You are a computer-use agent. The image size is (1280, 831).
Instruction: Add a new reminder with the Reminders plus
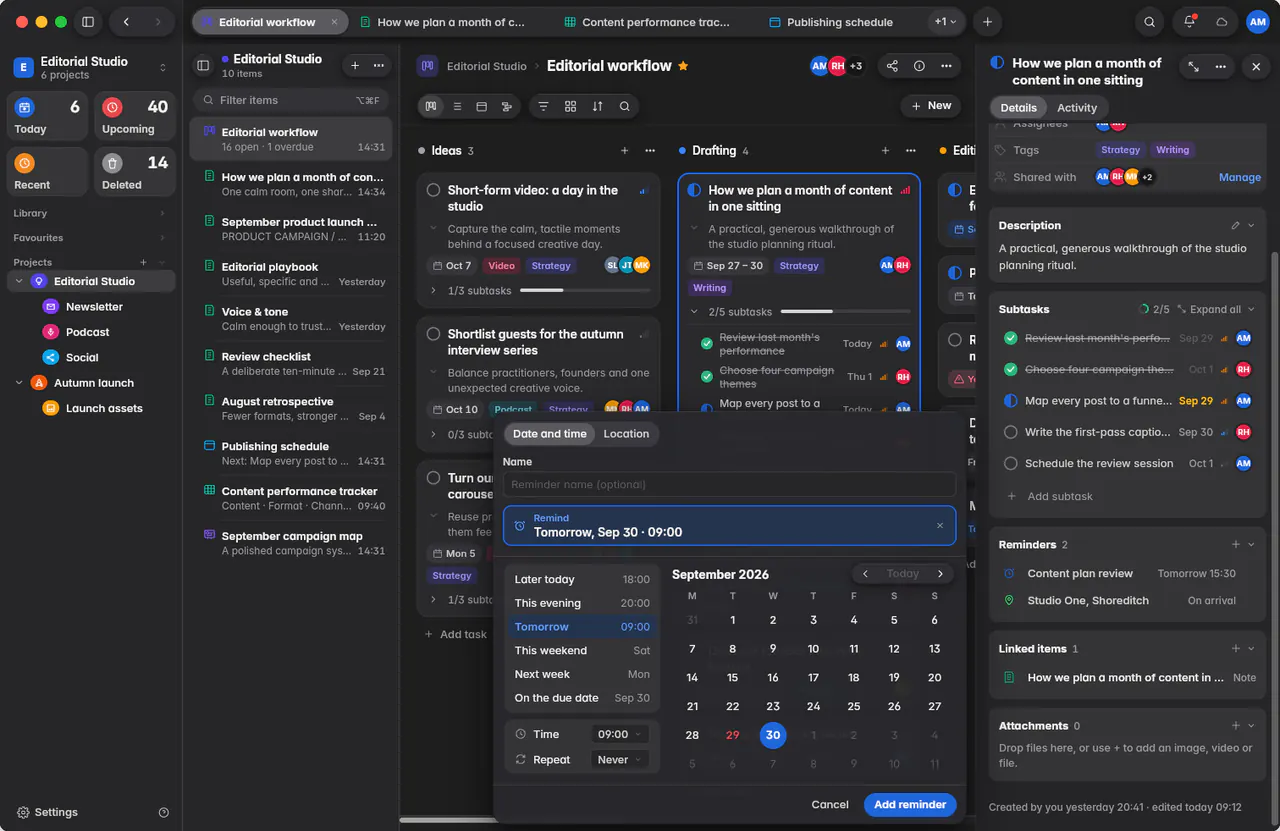(x=1236, y=545)
